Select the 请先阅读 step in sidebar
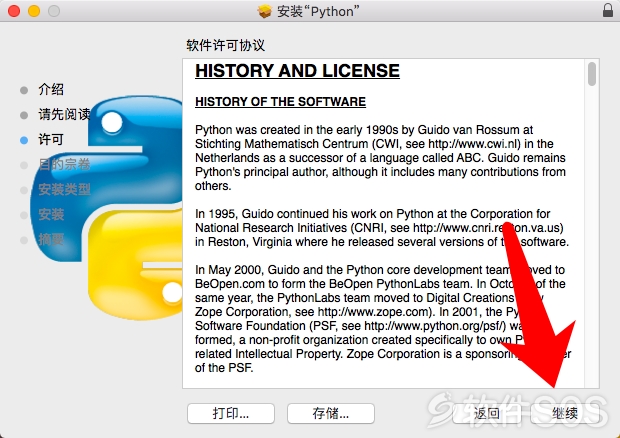The width and height of the screenshot is (620, 438). point(64,114)
